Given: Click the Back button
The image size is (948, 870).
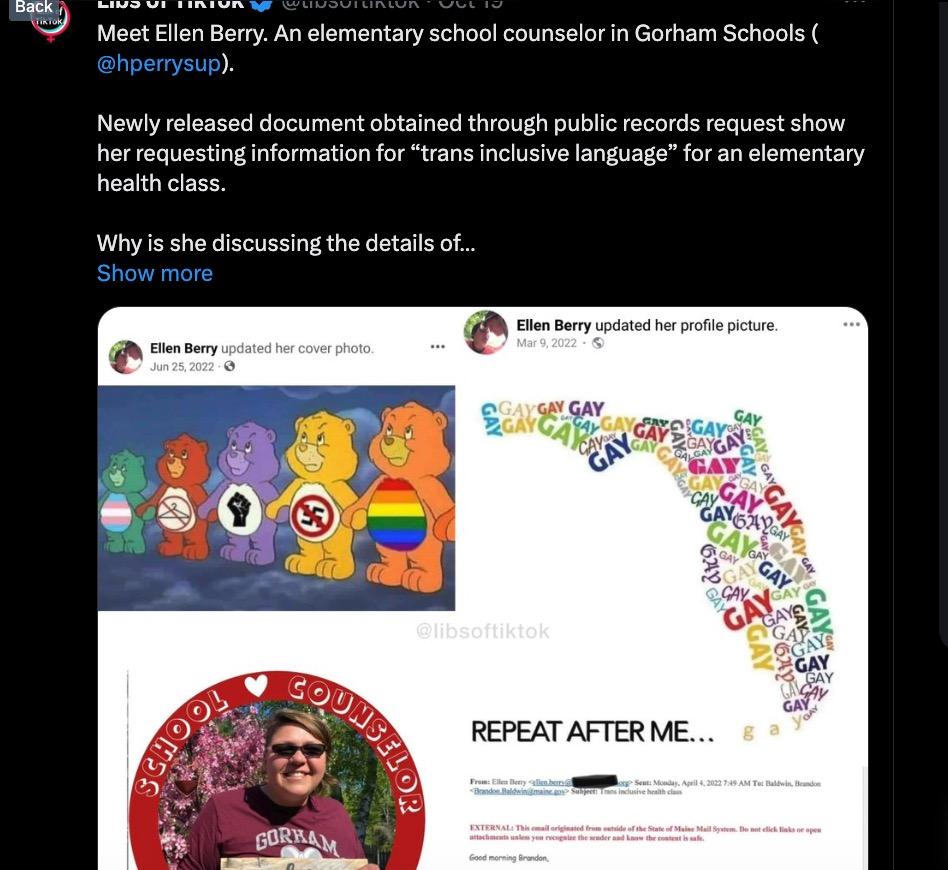Looking at the screenshot, I should (33, 8).
